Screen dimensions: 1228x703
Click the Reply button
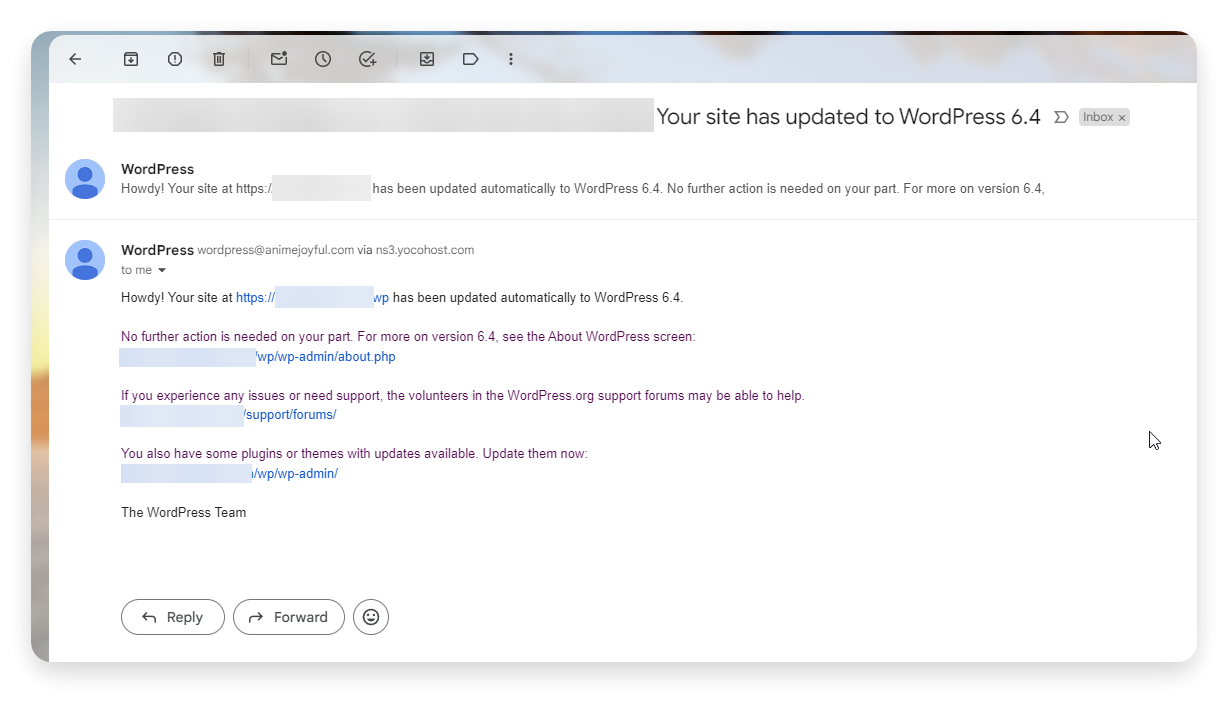coord(172,617)
